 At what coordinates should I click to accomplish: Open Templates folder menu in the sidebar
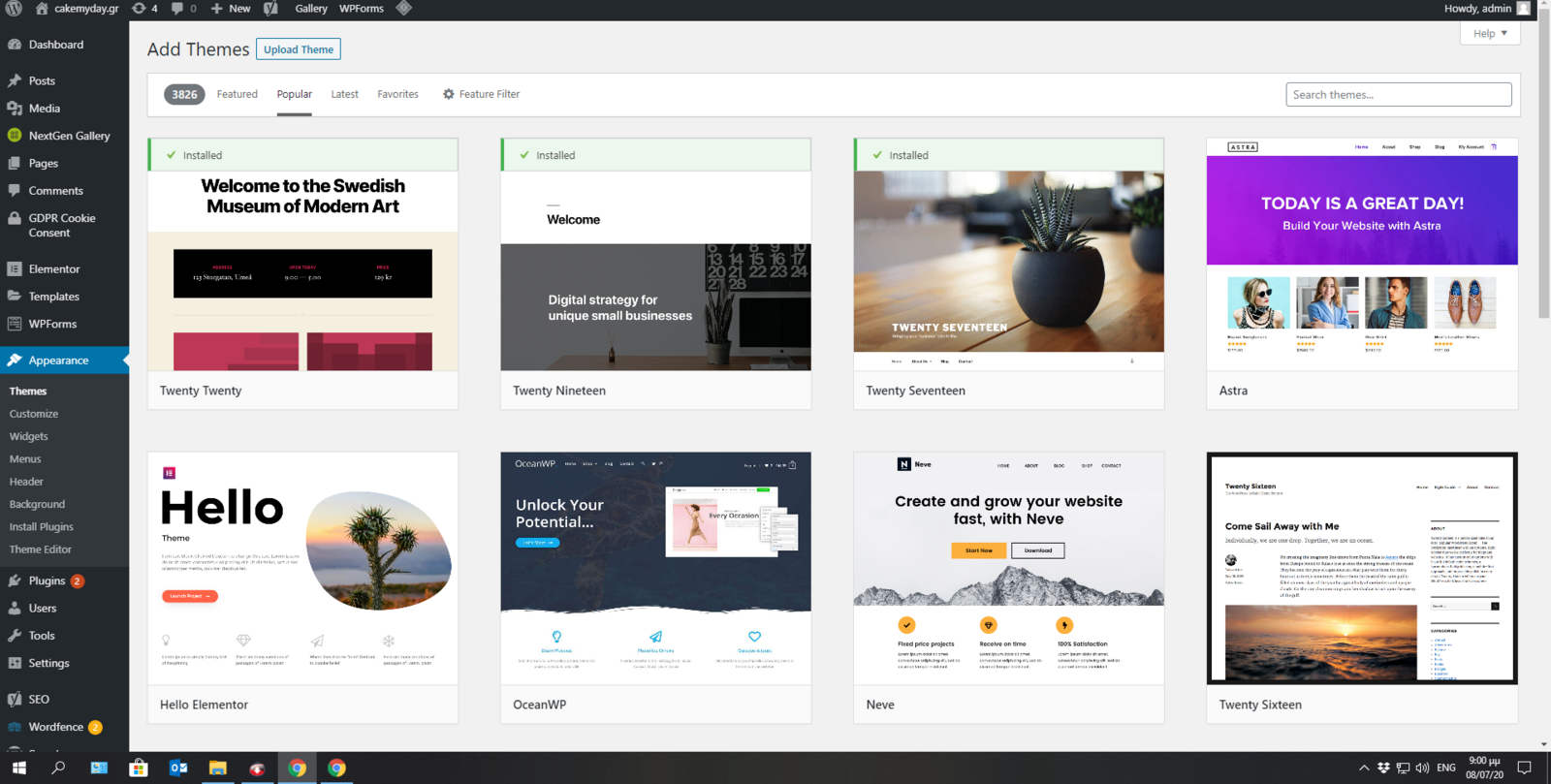(64, 297)
